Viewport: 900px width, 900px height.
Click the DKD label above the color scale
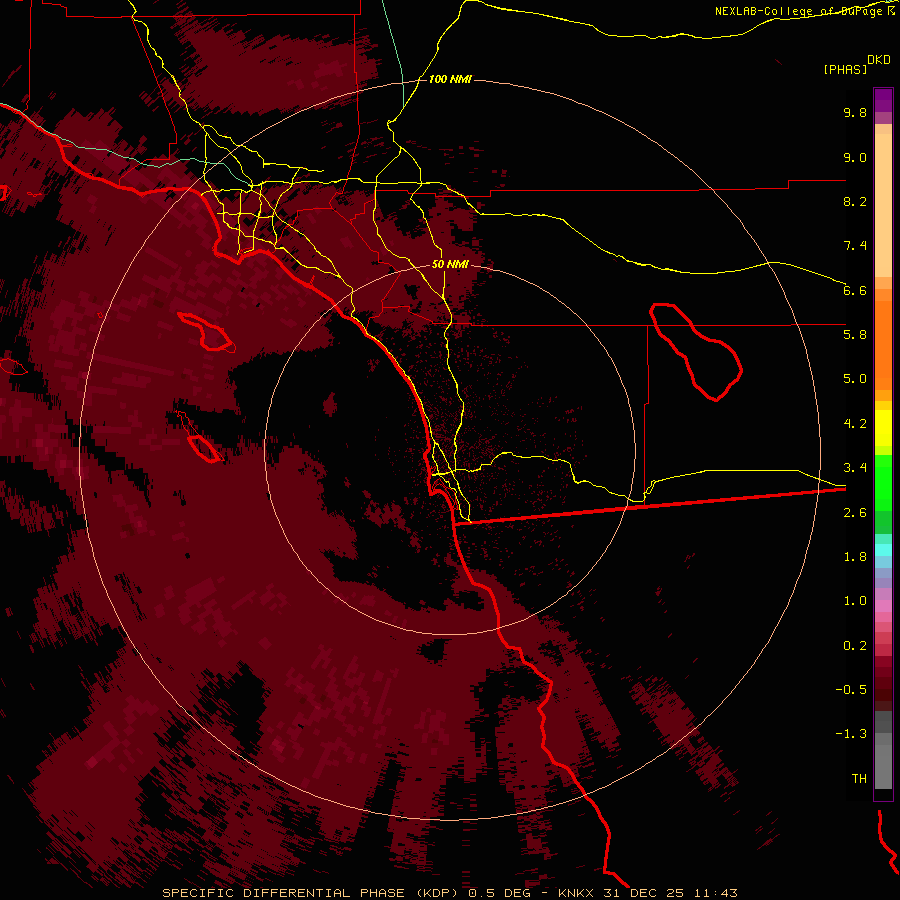pyautogui.click(x=879, y=60)
